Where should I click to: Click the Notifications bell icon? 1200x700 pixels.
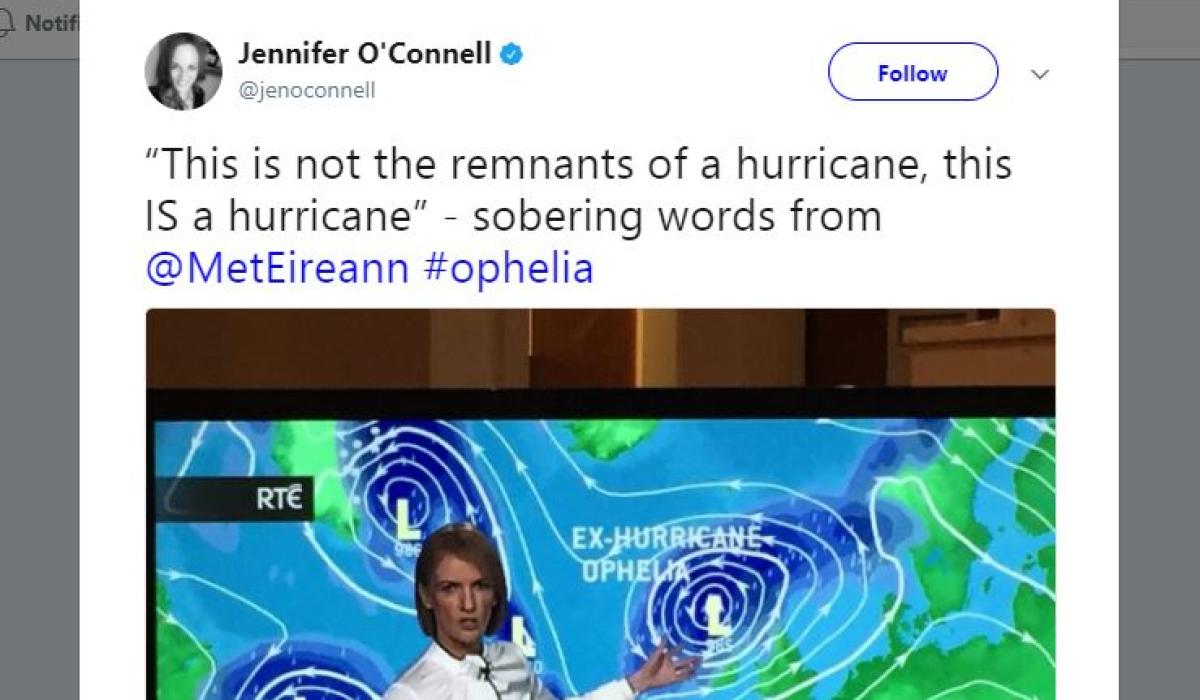coord(6,22)
